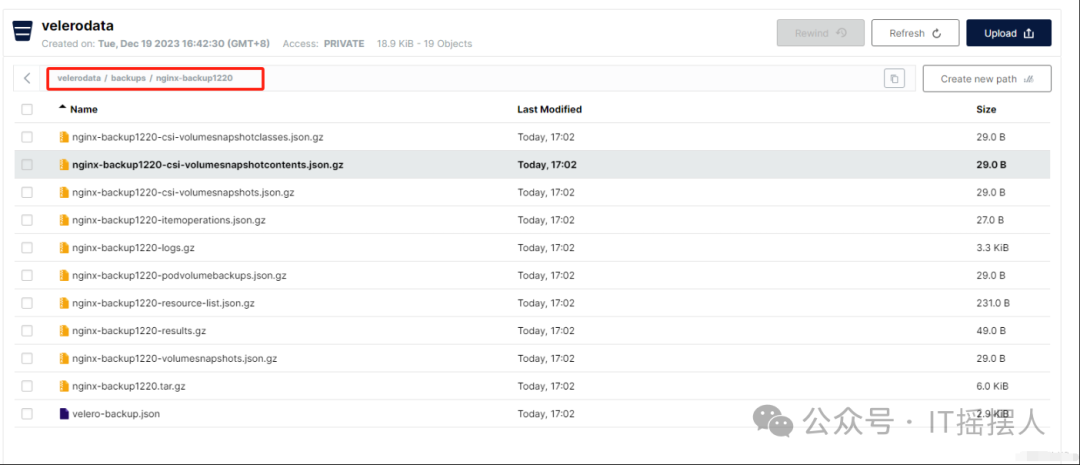This screenshot has height=465, width=1080.
Task: Click the 231.0 B size value
Action: (993, 303)
